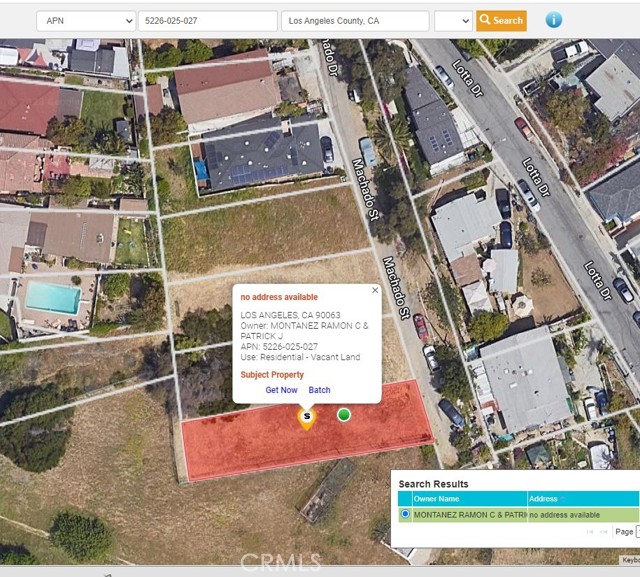This screenshot has width=640, height=577.
Task: Click the orange Search button
Action: 501,20
